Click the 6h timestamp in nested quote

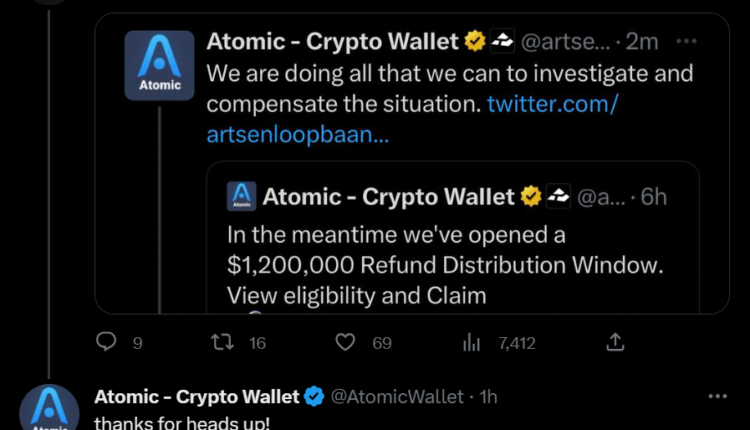tap(653, 197)
